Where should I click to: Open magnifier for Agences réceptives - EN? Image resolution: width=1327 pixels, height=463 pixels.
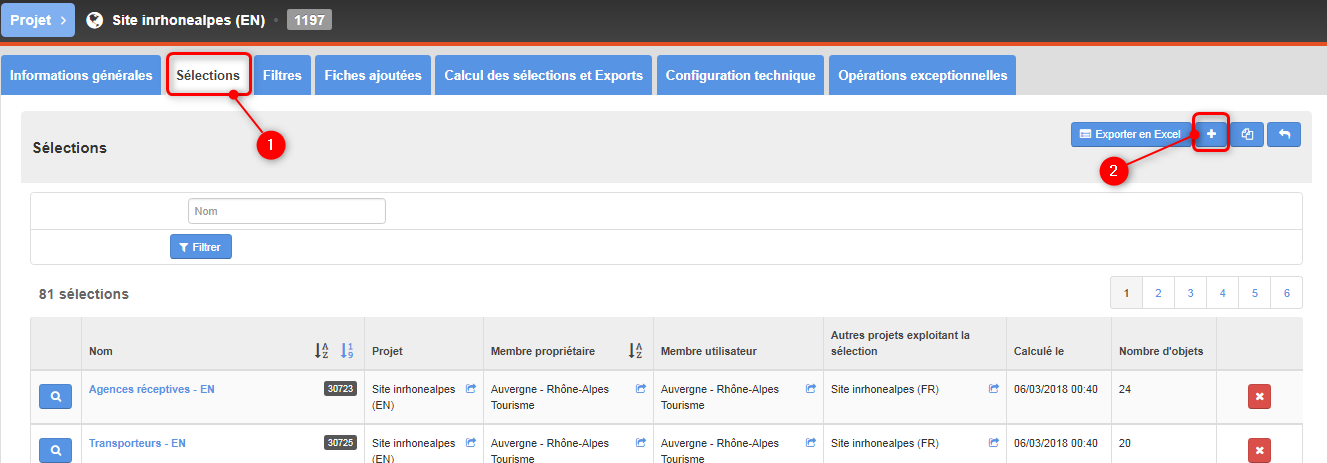56,397
